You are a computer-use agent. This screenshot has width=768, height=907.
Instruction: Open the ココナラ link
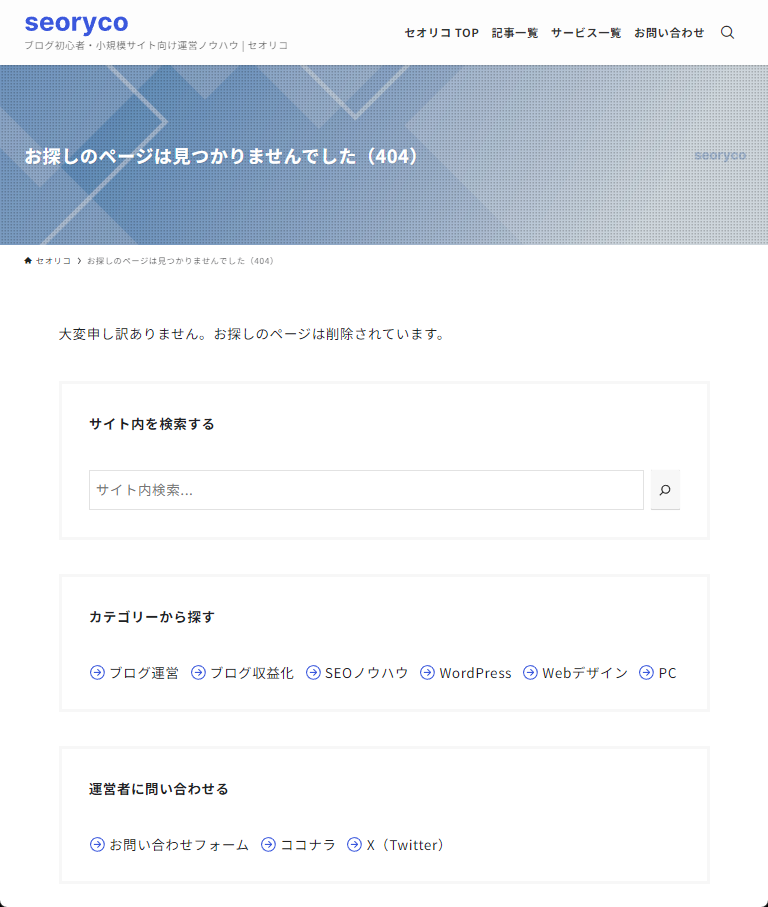pos(308,845)
